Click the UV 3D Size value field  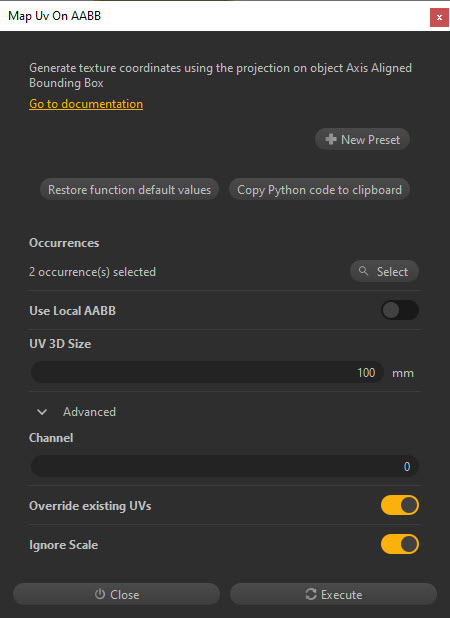click(x=207, y=372)
